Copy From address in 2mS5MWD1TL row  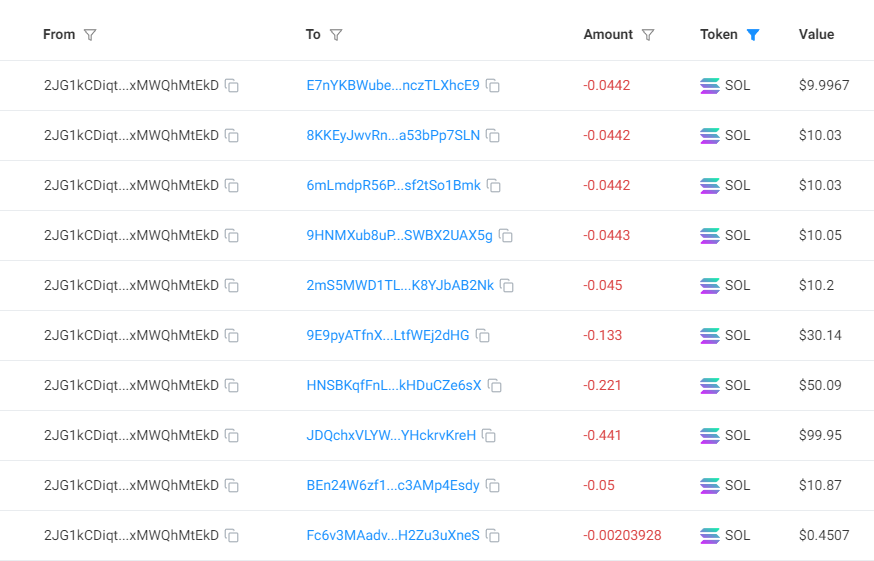pyautogui.click(x=232, y=286)
